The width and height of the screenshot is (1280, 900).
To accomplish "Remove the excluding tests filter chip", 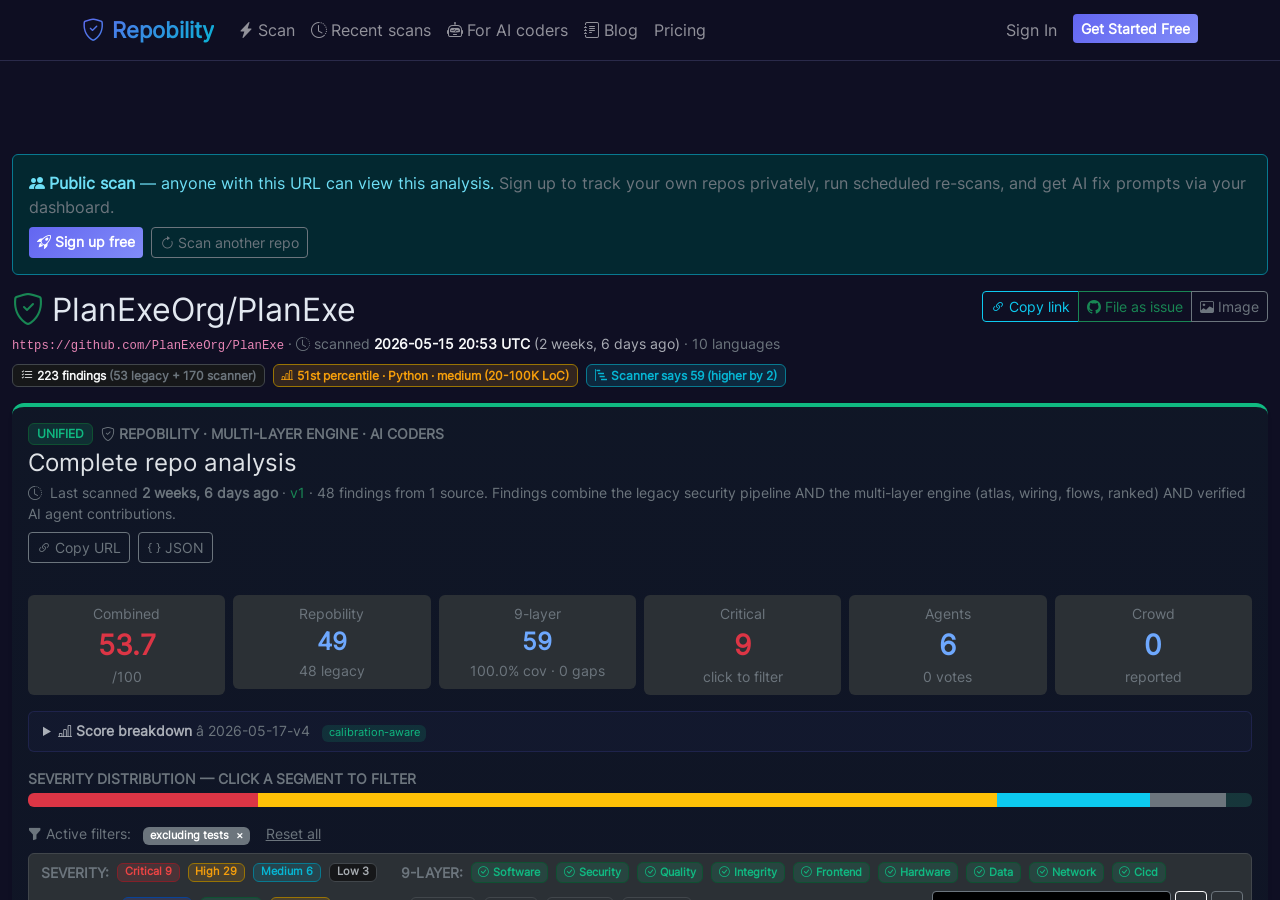I will pos(239,836).
